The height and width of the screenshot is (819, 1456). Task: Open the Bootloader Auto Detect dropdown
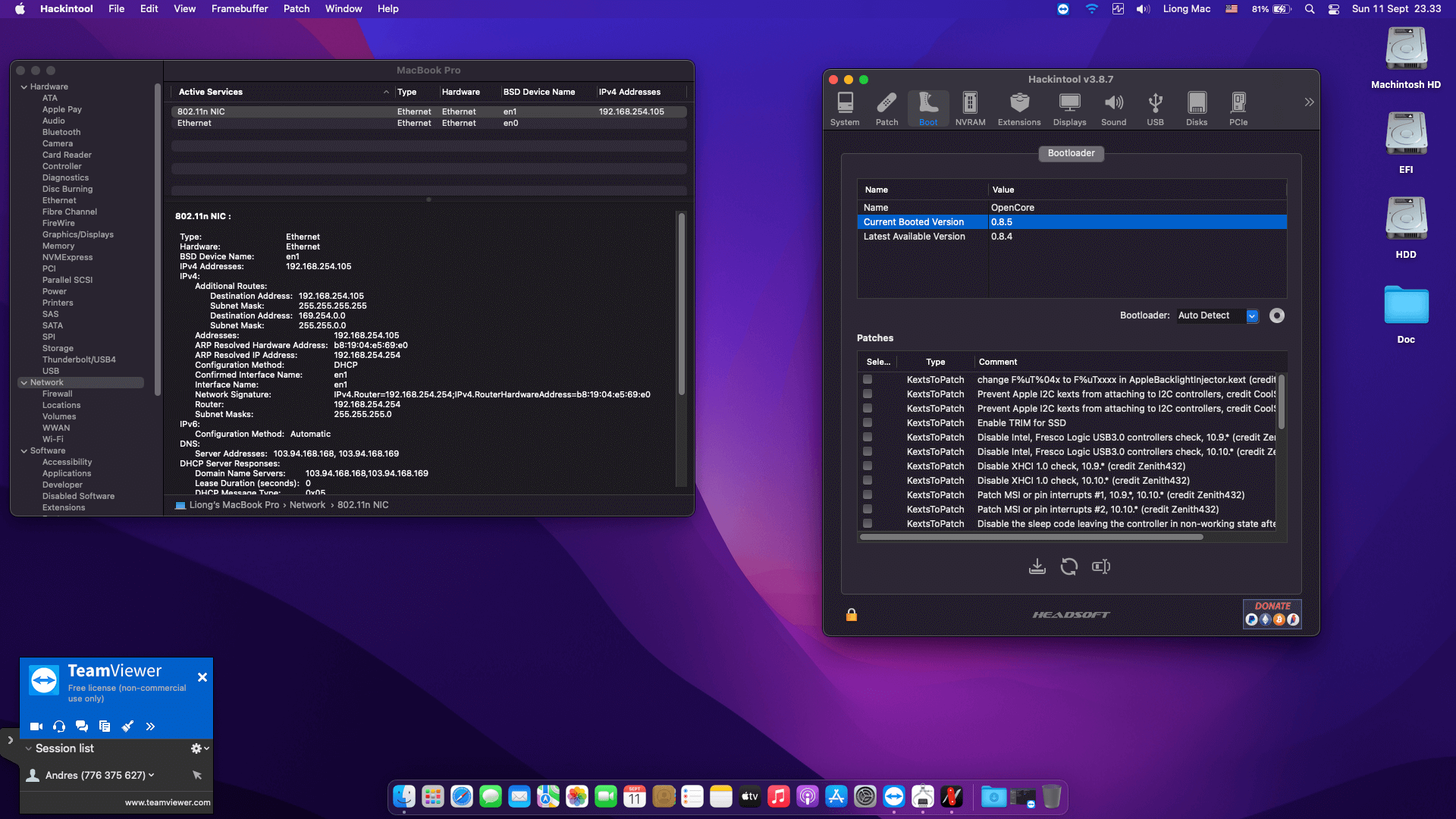(1218, 315)
